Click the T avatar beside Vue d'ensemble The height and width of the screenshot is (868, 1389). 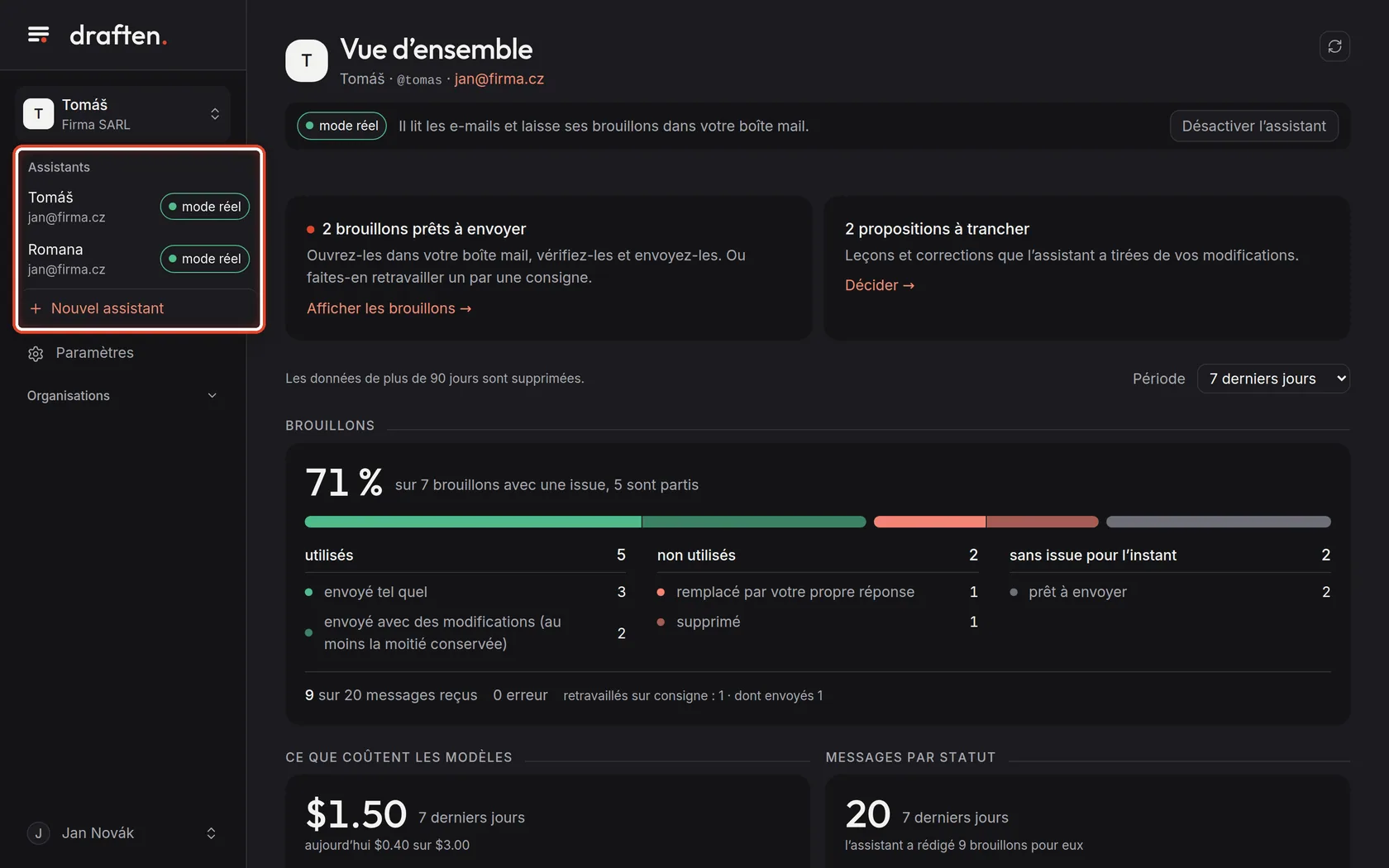coord(307,60)
